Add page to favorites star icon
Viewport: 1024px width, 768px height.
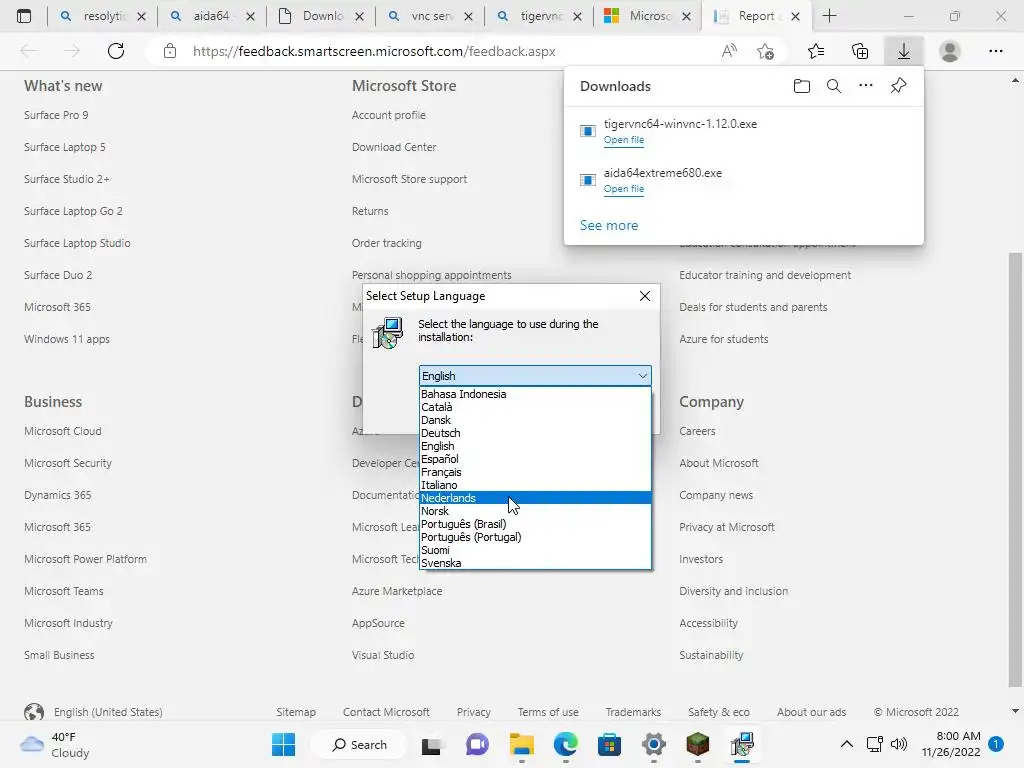point(765,51)
